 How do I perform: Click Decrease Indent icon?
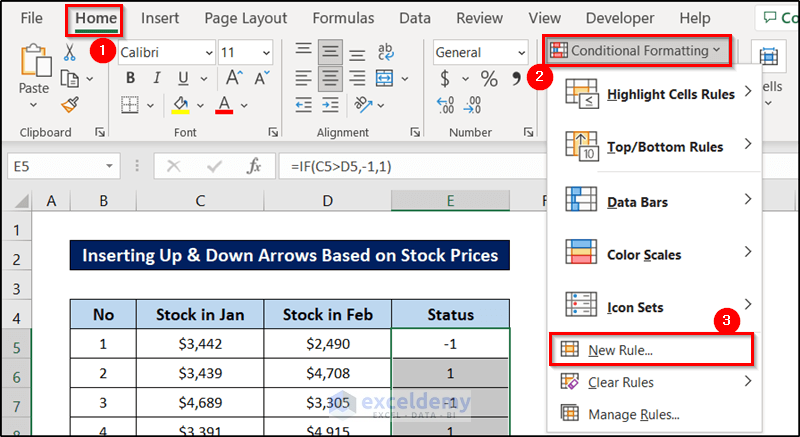coord(304,105)
